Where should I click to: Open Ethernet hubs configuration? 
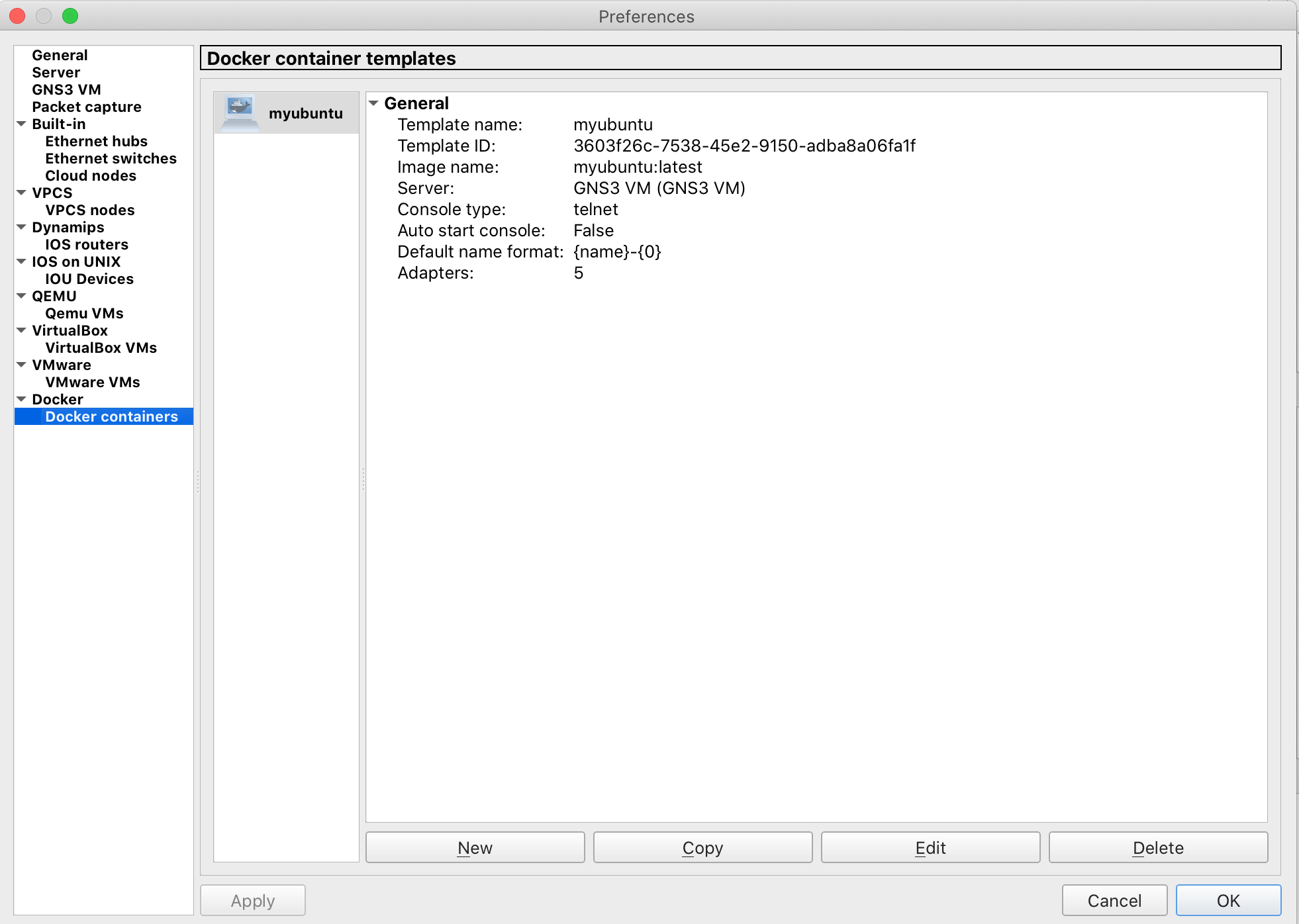pyautogui.click(x=96, y=141)
